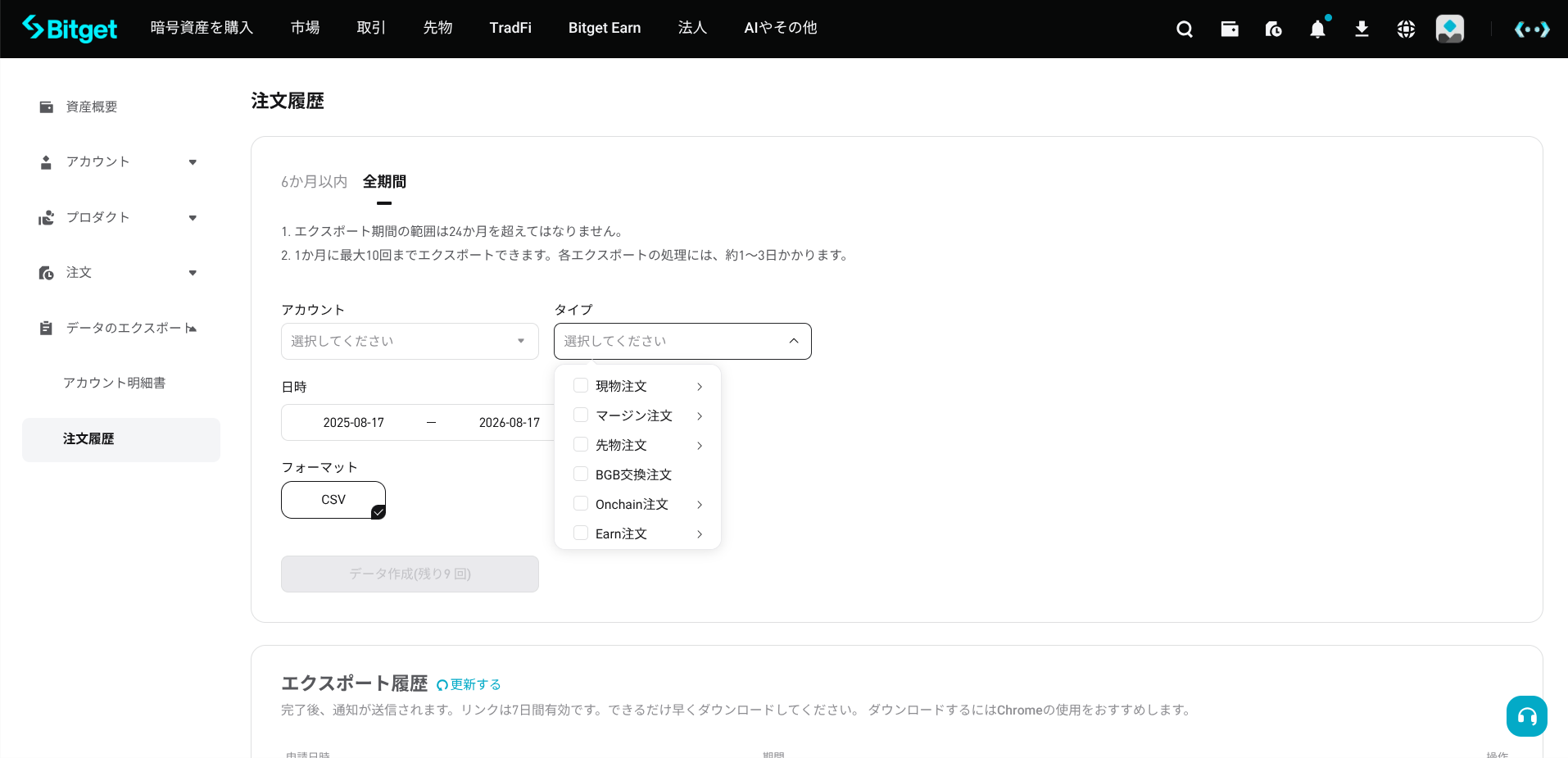Screen dimensions: 1568x758
Task: Check the 先物注文 checkbox
Action: 581,444
